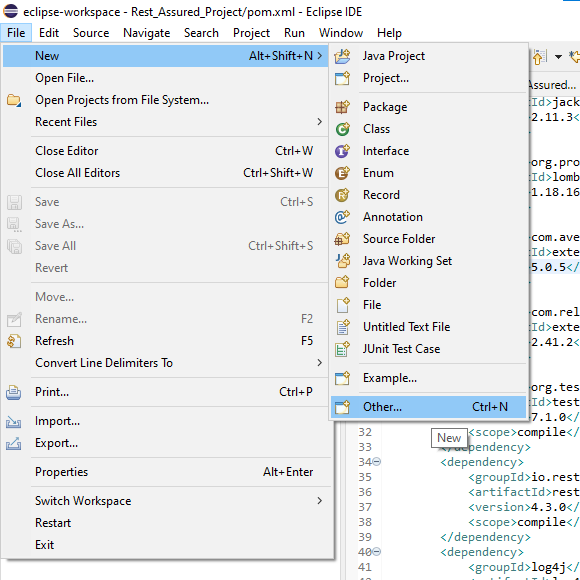The image size is (580, 580).
Task: Click the Refresh icon in File menu
Action: (14, 341)
